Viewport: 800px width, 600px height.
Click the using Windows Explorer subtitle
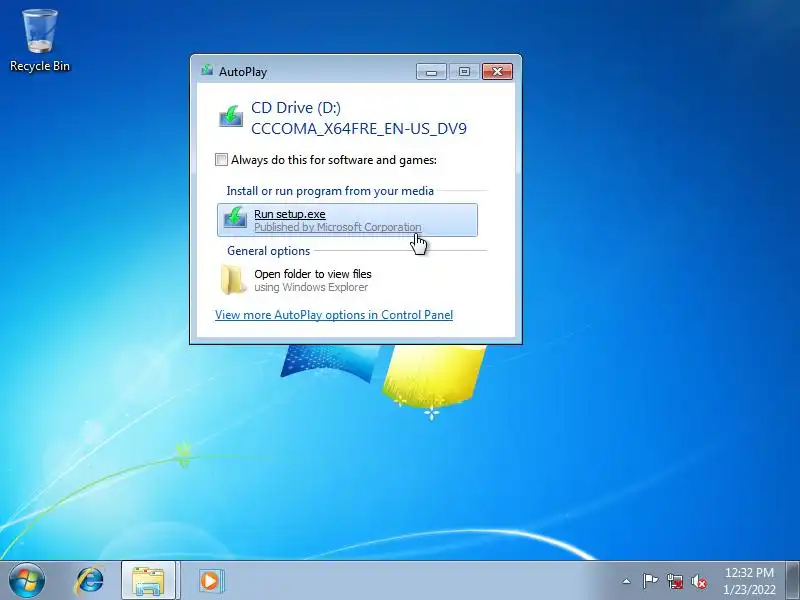(311, 287)
